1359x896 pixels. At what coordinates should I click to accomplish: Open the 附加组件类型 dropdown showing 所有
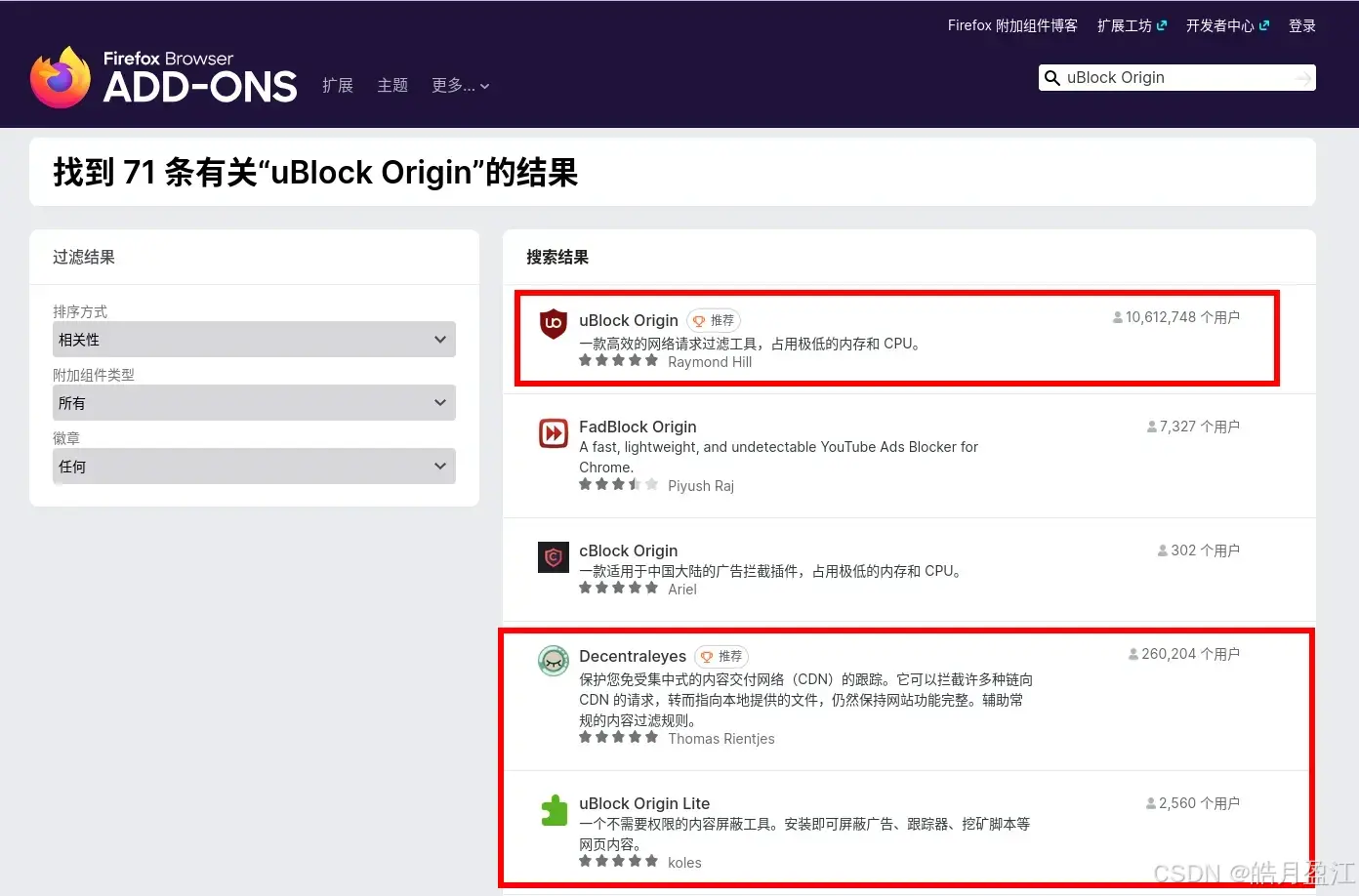click(x=254, y=403)
